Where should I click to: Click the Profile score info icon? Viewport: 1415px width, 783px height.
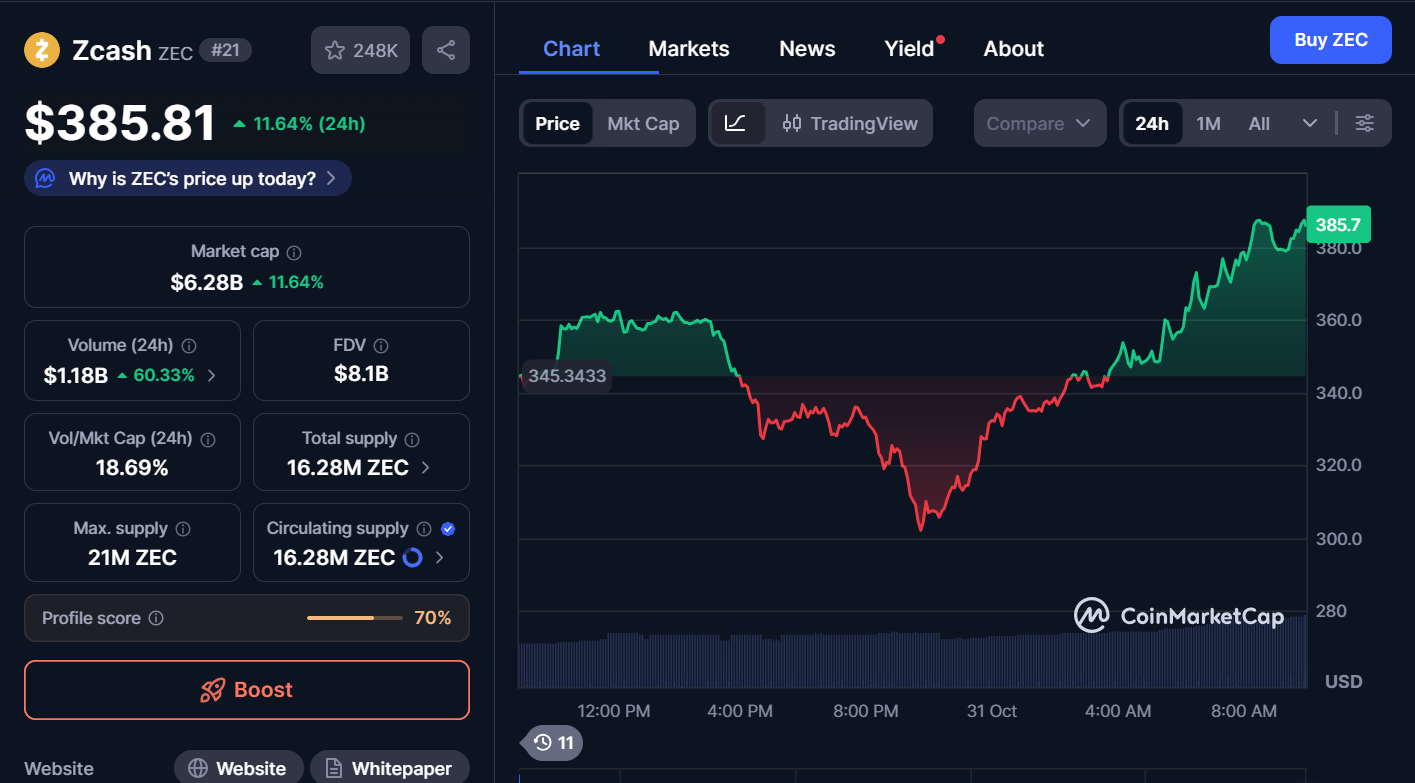pyautogui.click(x=156, y=619)
